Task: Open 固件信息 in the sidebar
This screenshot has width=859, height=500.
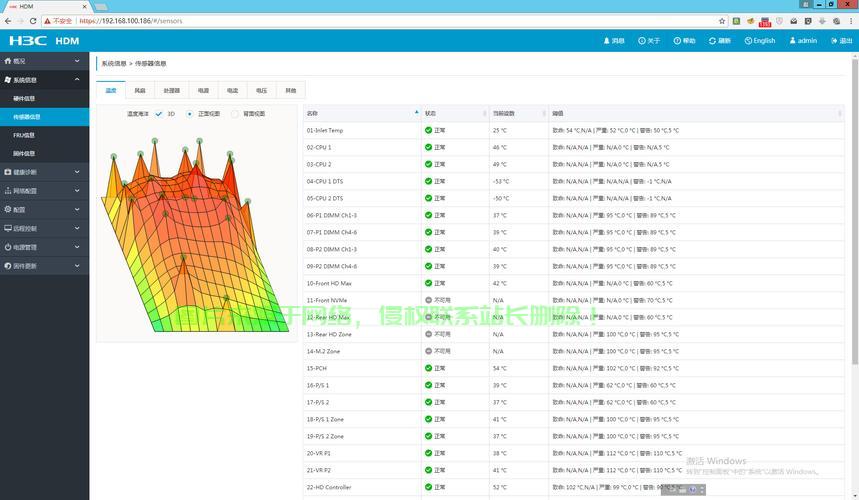Action: tap(44, 153)
